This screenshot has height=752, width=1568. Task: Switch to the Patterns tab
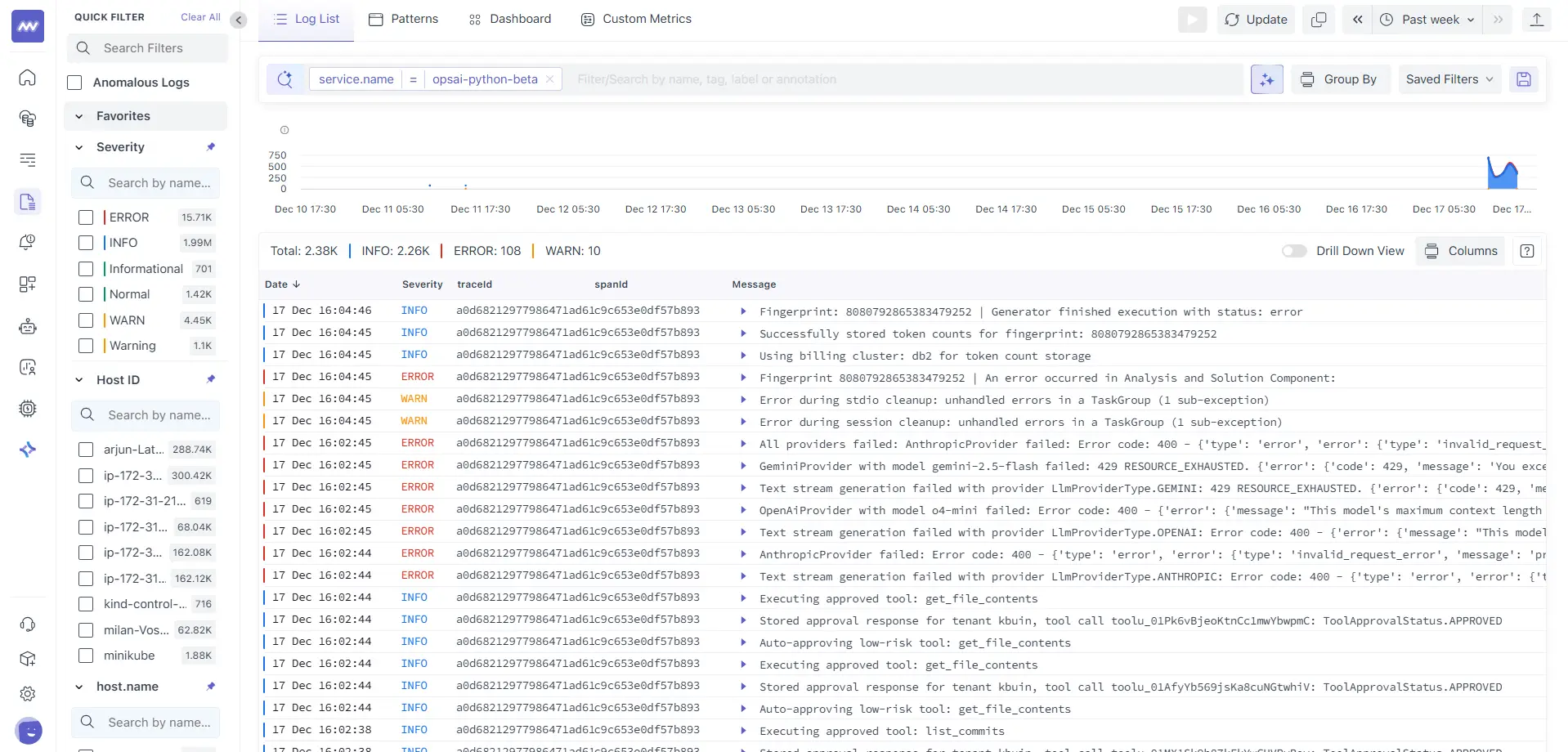404,19
